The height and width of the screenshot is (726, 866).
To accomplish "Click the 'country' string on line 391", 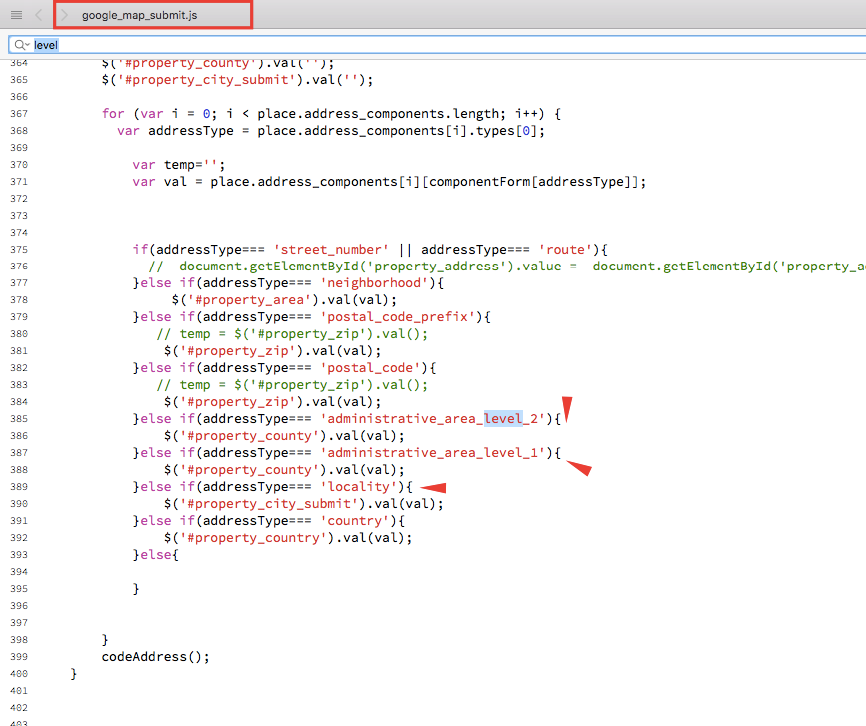I will pos(355,521).
